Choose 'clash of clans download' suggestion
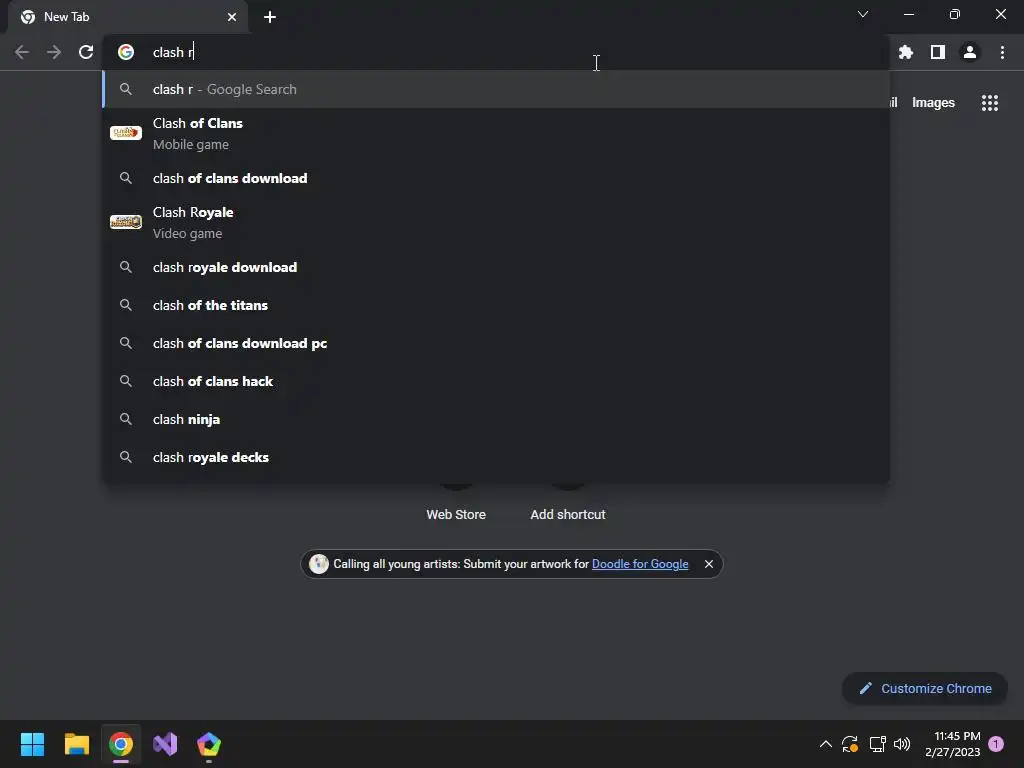This screenshot has height=768, width=1024. click(496, 178)
